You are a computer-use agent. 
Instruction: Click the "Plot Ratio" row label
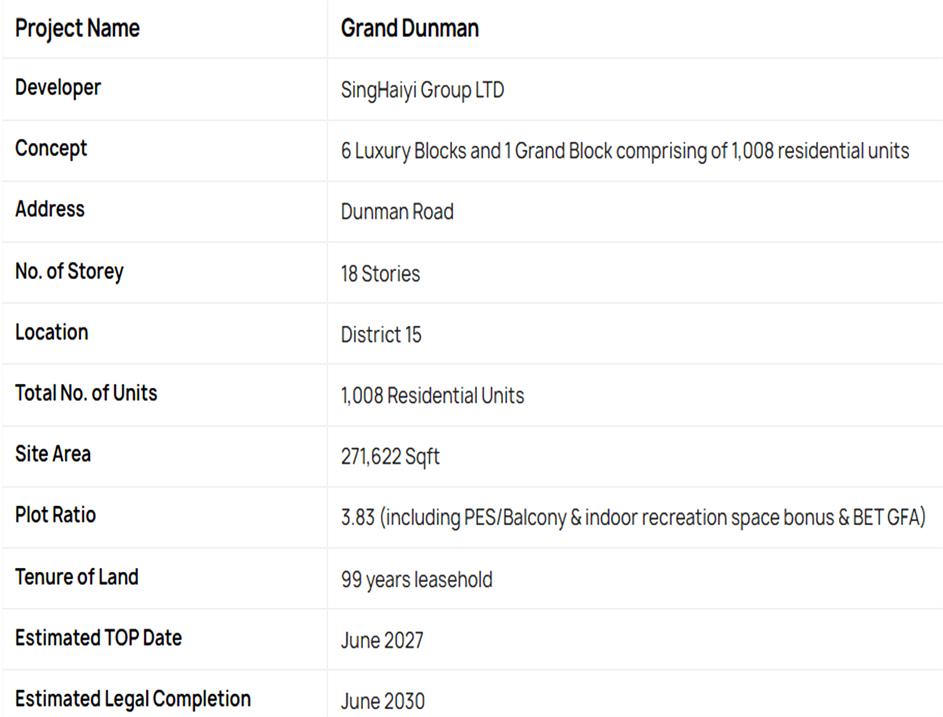[55, 515]
